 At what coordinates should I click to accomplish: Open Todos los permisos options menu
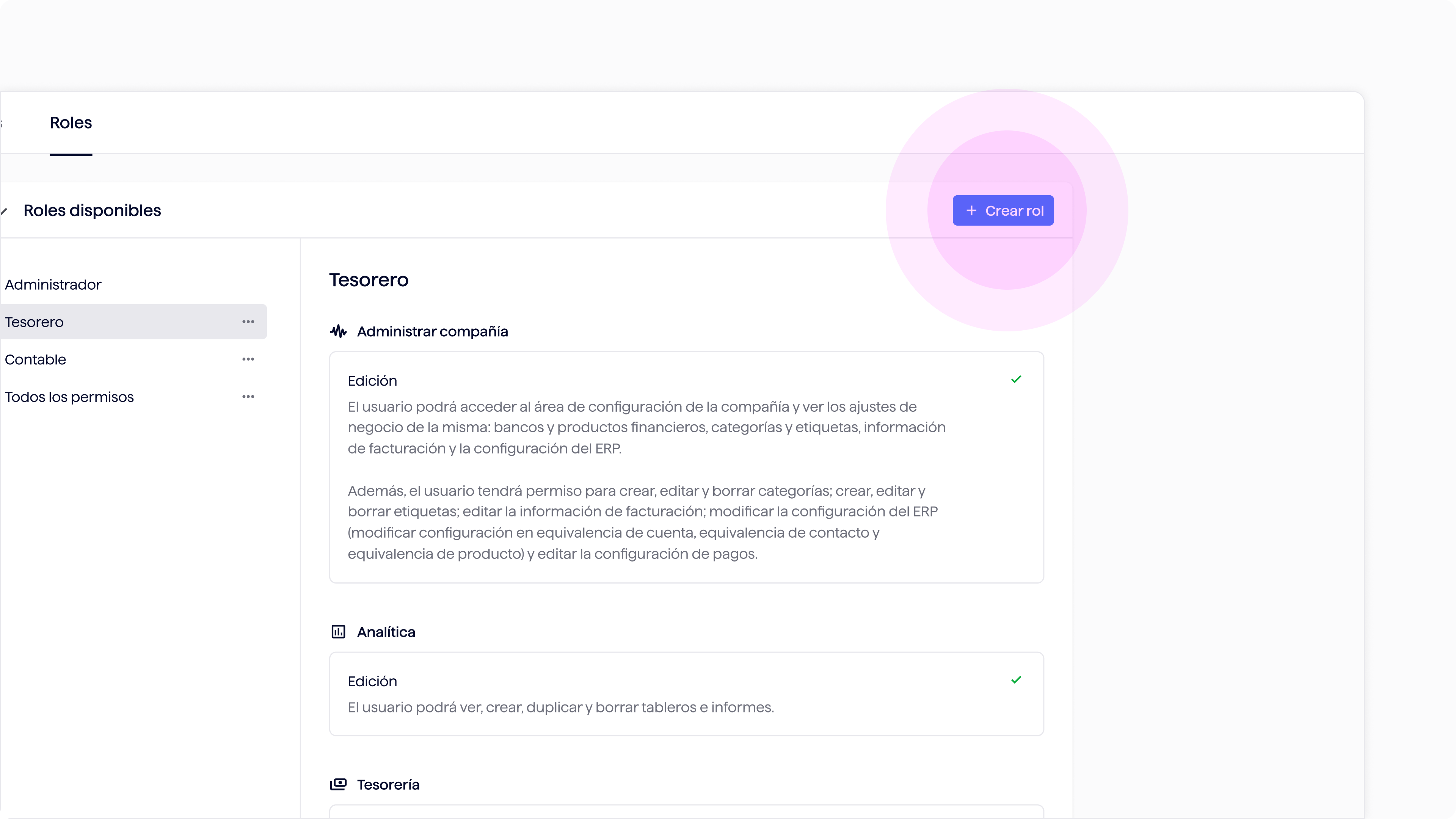248,396
